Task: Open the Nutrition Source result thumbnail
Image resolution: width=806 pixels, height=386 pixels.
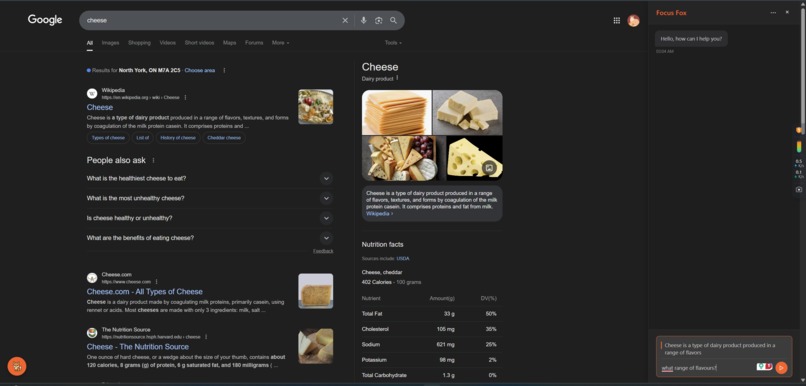Action: pyautogui.click(x=316, y=346)
